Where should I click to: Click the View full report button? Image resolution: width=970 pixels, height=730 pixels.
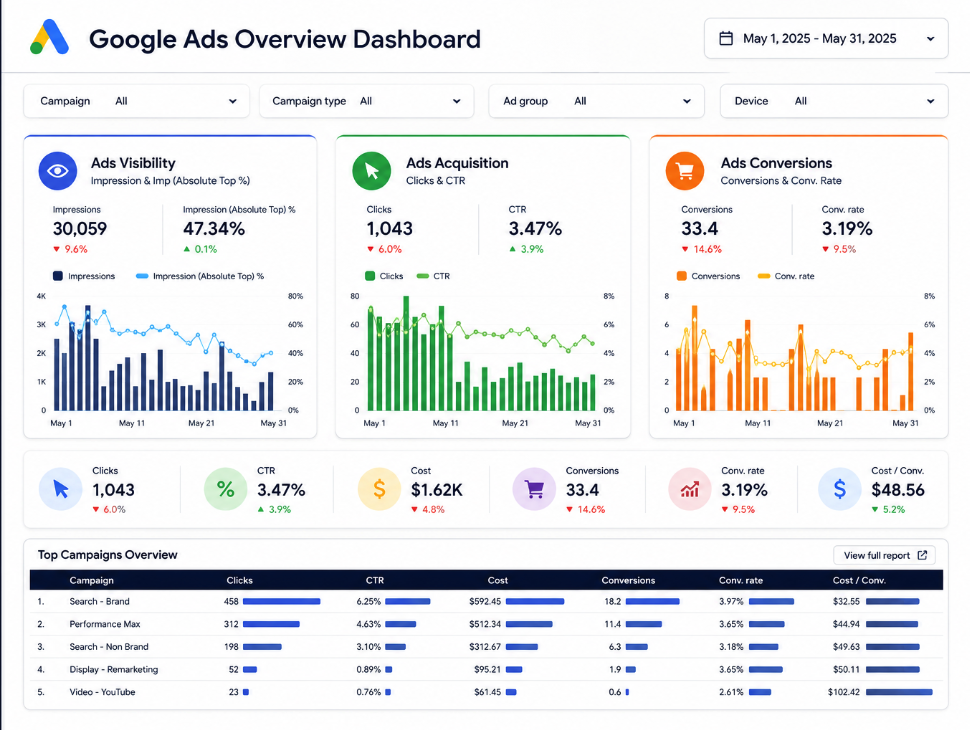[885, 556]
